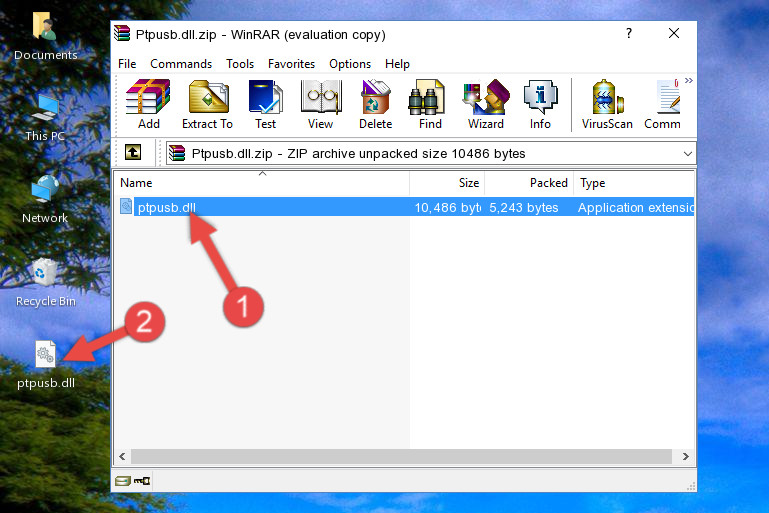This screenshot has width=769, height=513.
Task: Open the Favorites menu
Action: (x=291, y=64)
